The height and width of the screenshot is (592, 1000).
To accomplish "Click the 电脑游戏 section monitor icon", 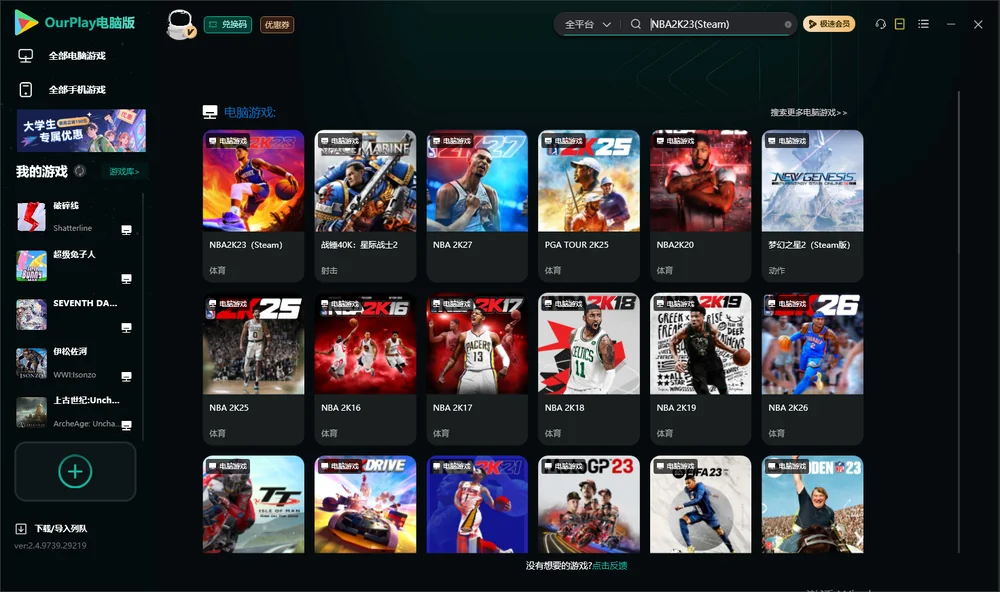I will [x=210, y=112].
